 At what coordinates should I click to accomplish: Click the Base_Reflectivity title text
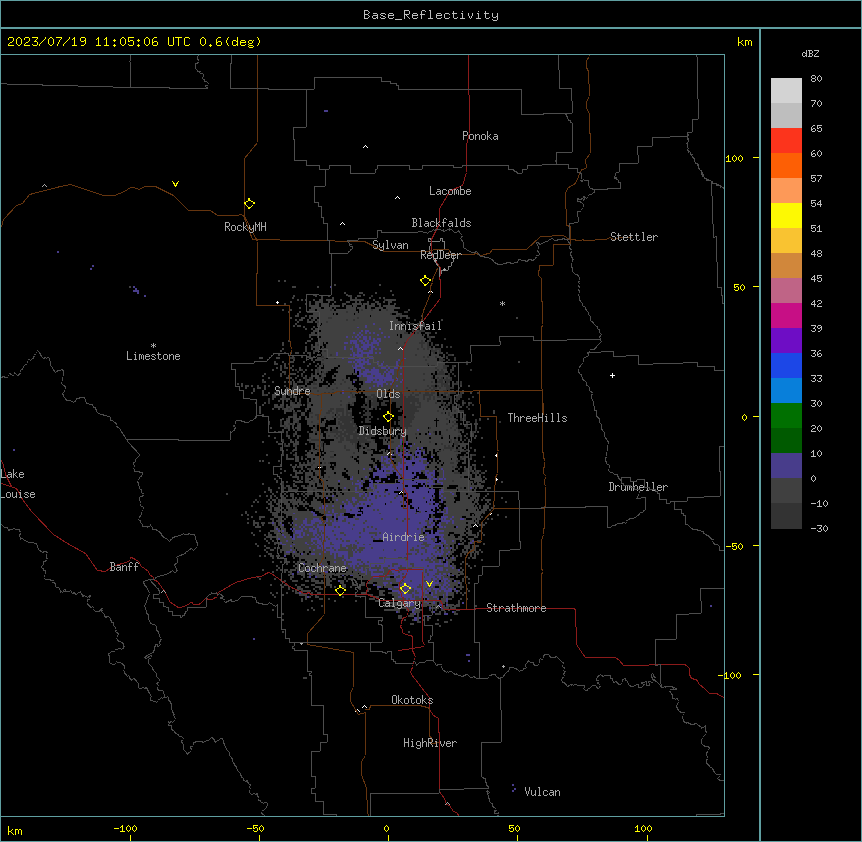point(431,15)
